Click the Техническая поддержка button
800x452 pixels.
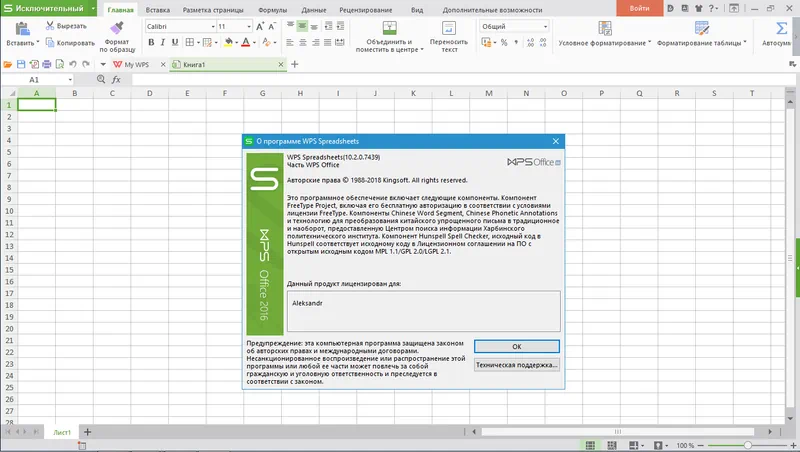[x=516, y=366]
